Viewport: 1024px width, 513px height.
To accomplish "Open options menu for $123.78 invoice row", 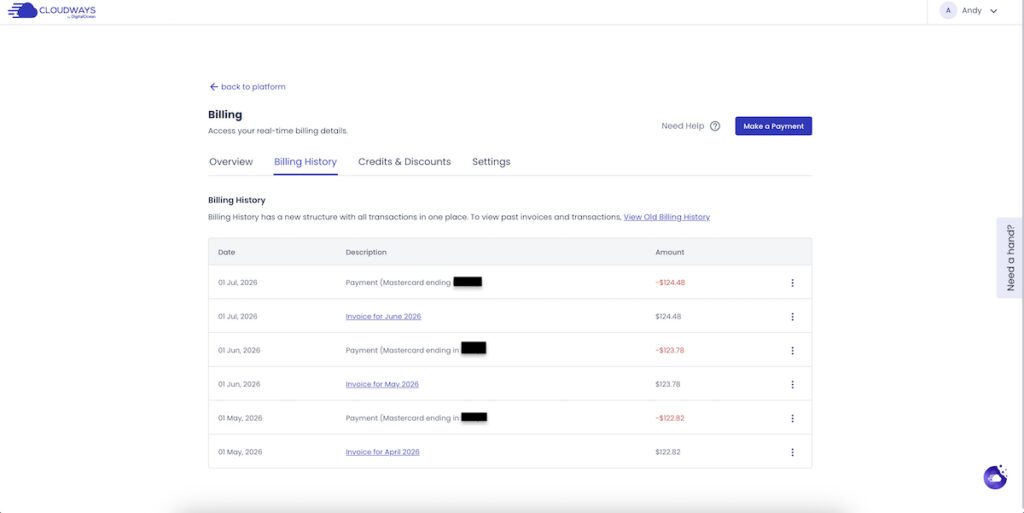I will pyautogui.click(x=792, y=384).
